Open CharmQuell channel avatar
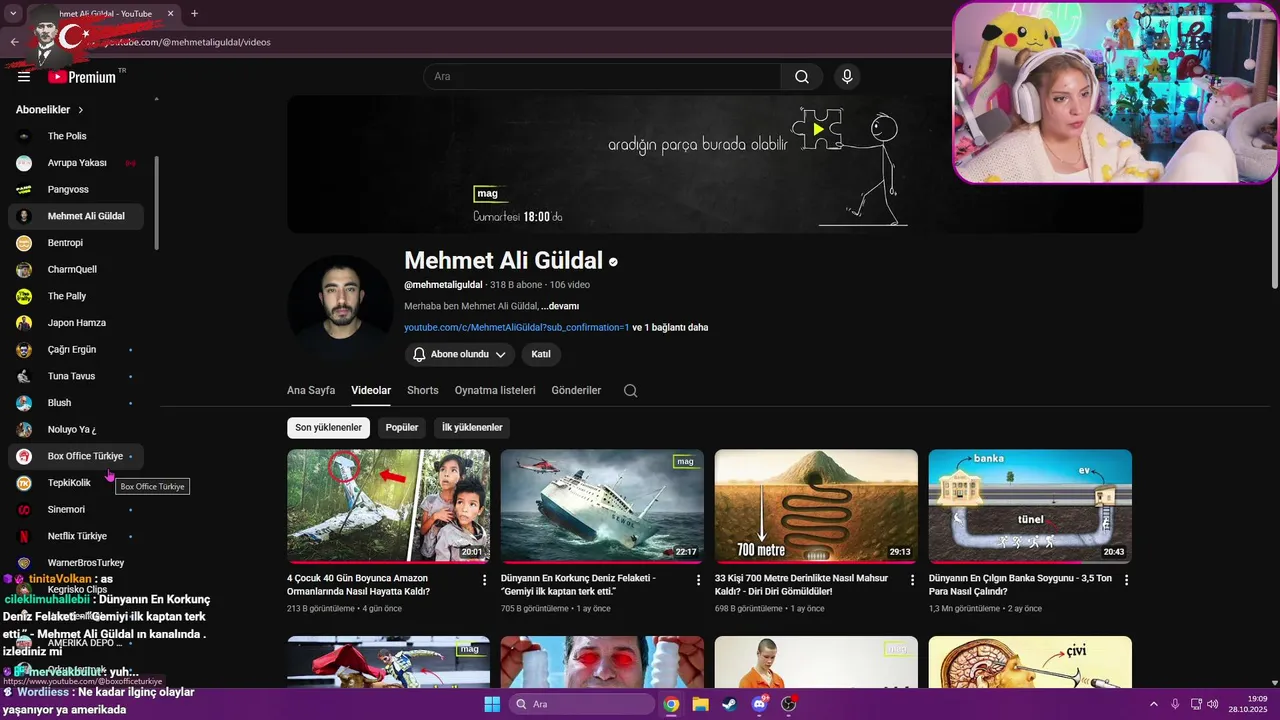The height and width of the screenshot is (720, 1280). click(24, 269)
